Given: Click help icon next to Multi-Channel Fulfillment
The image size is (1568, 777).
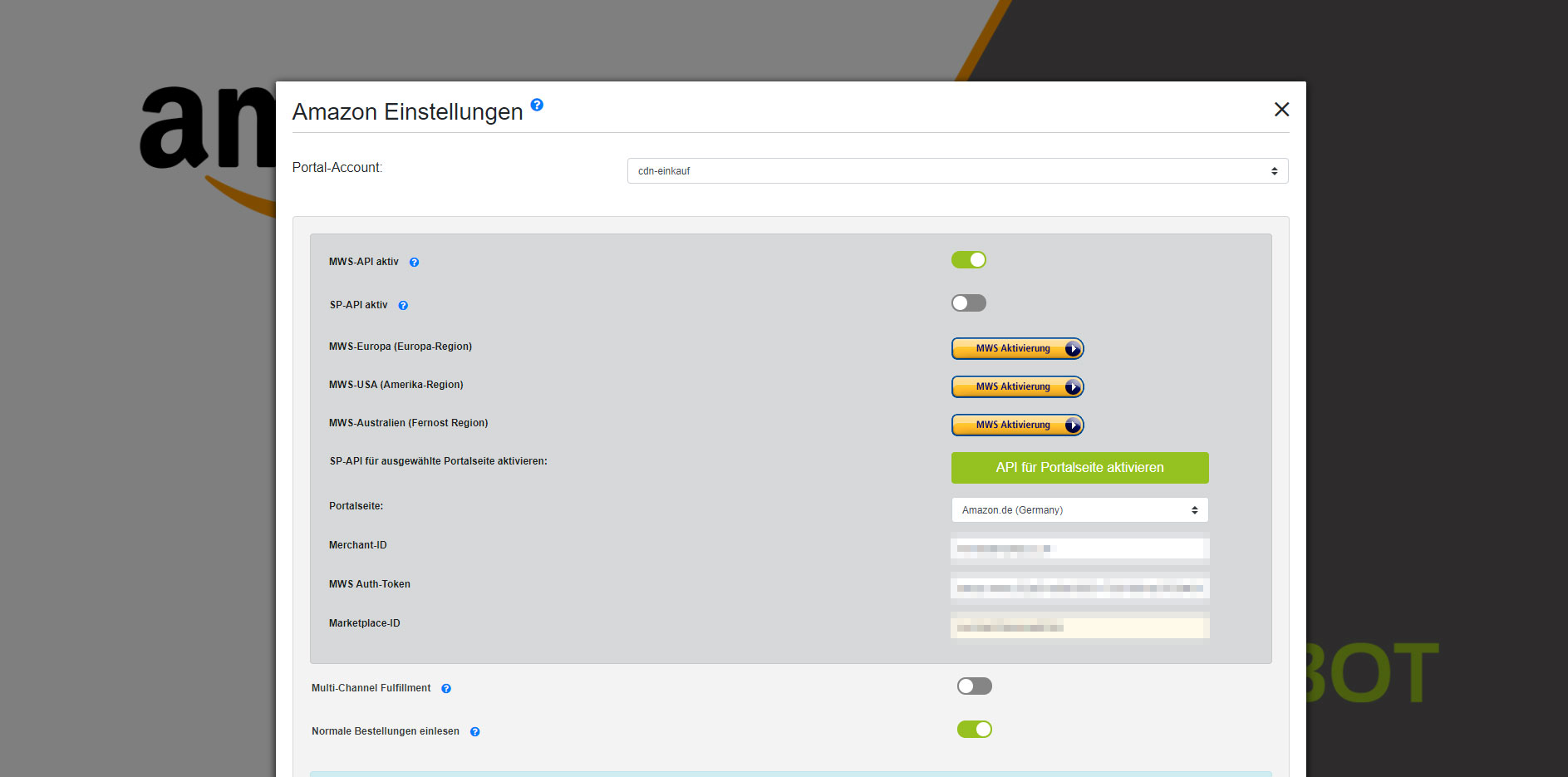Looking at the screenshot, I should 446,689.
